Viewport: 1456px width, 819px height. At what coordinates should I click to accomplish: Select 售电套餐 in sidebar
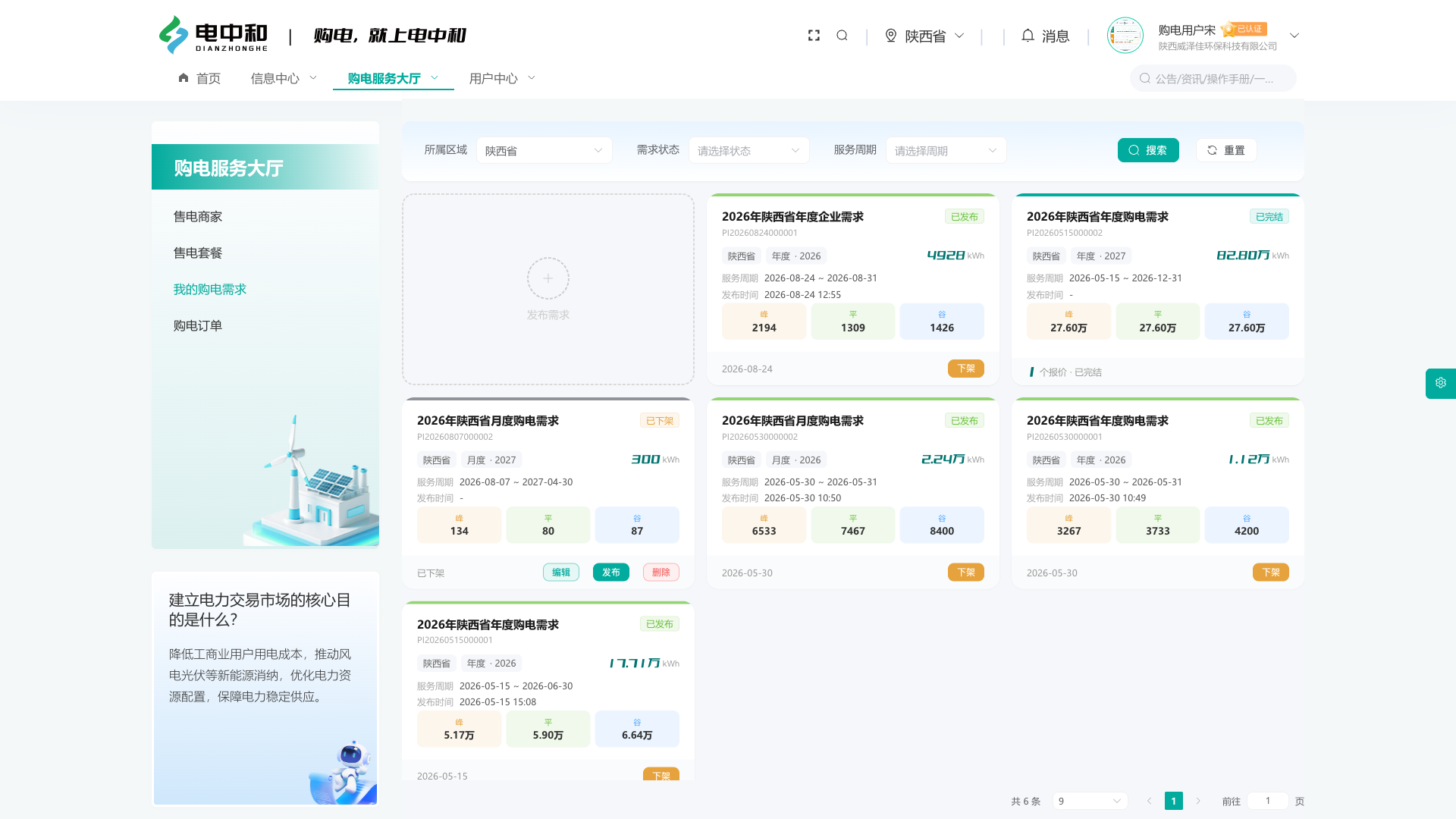[198, 253]
